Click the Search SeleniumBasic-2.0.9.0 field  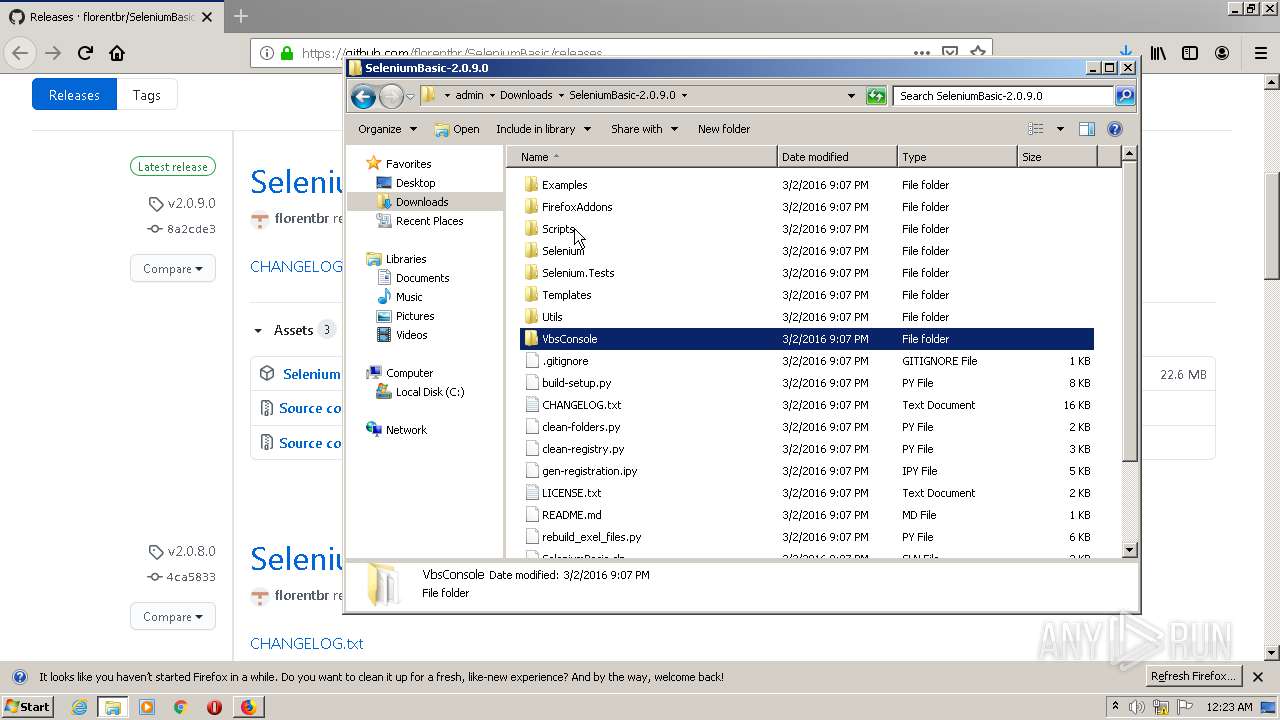1002,96
